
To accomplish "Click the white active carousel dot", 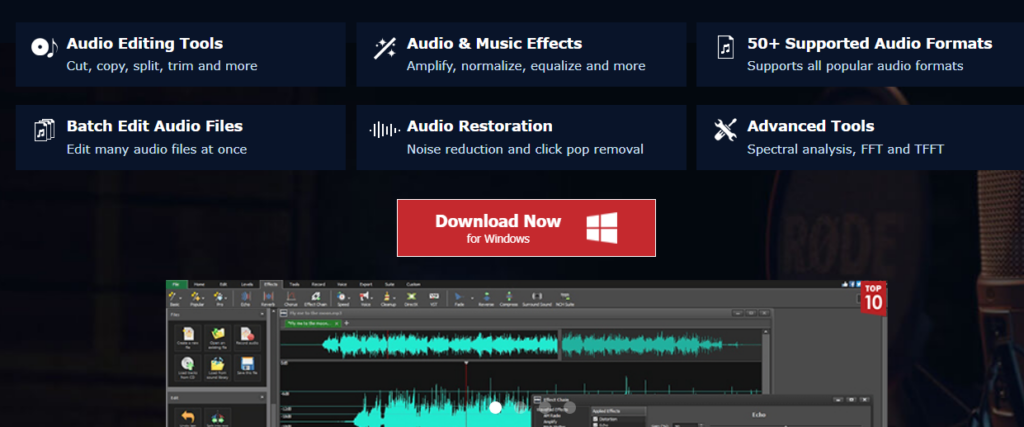I will [x=496, y=408].
